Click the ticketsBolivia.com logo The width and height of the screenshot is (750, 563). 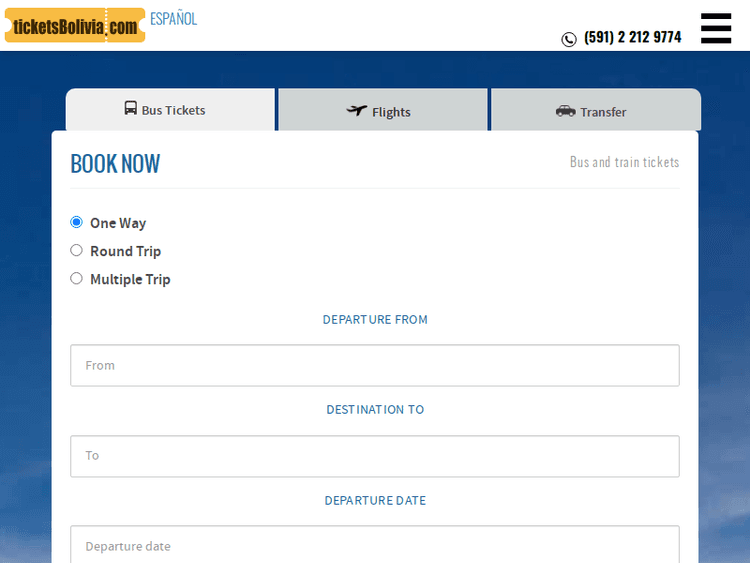[x=75, y=25]
